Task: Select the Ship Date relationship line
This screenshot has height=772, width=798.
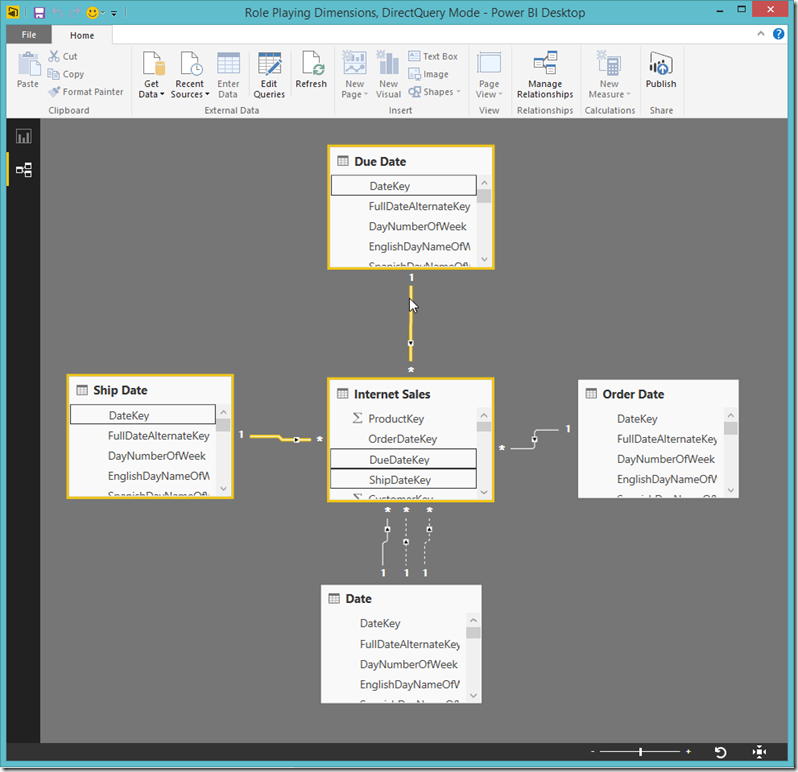Action: point(280,438)
